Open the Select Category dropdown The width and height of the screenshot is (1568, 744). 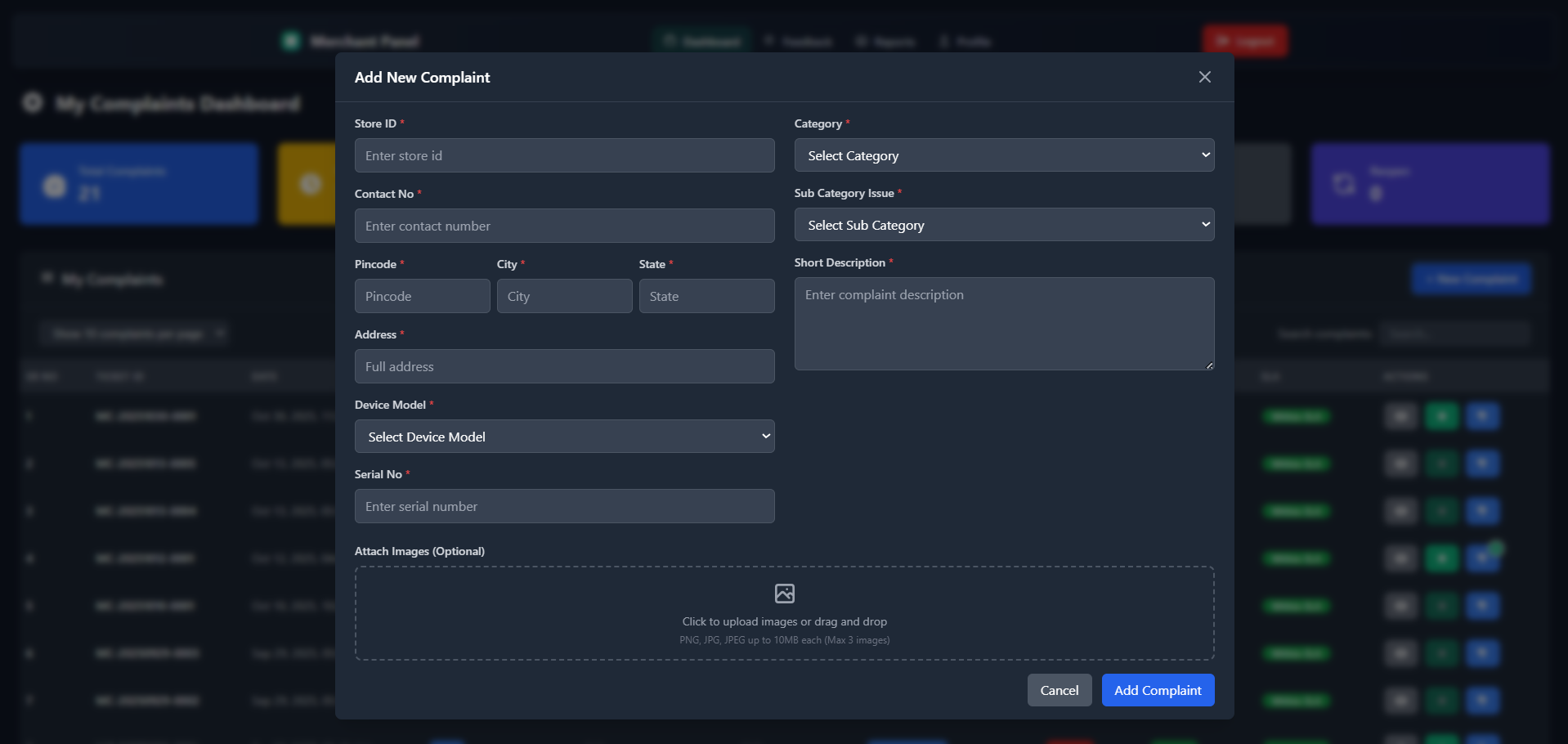click(x=1004, y=155)
